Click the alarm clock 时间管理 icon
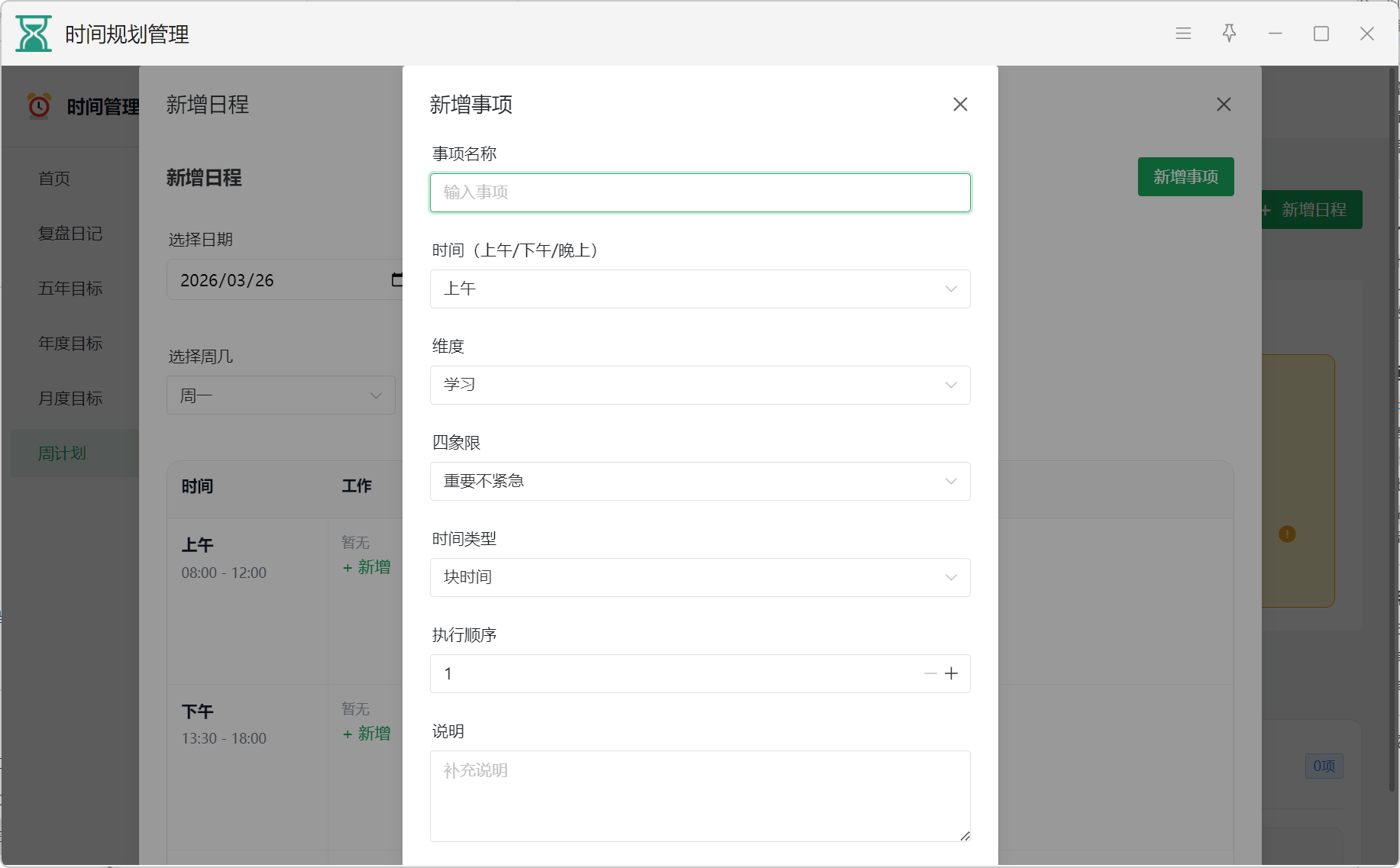 coord(39,106)
